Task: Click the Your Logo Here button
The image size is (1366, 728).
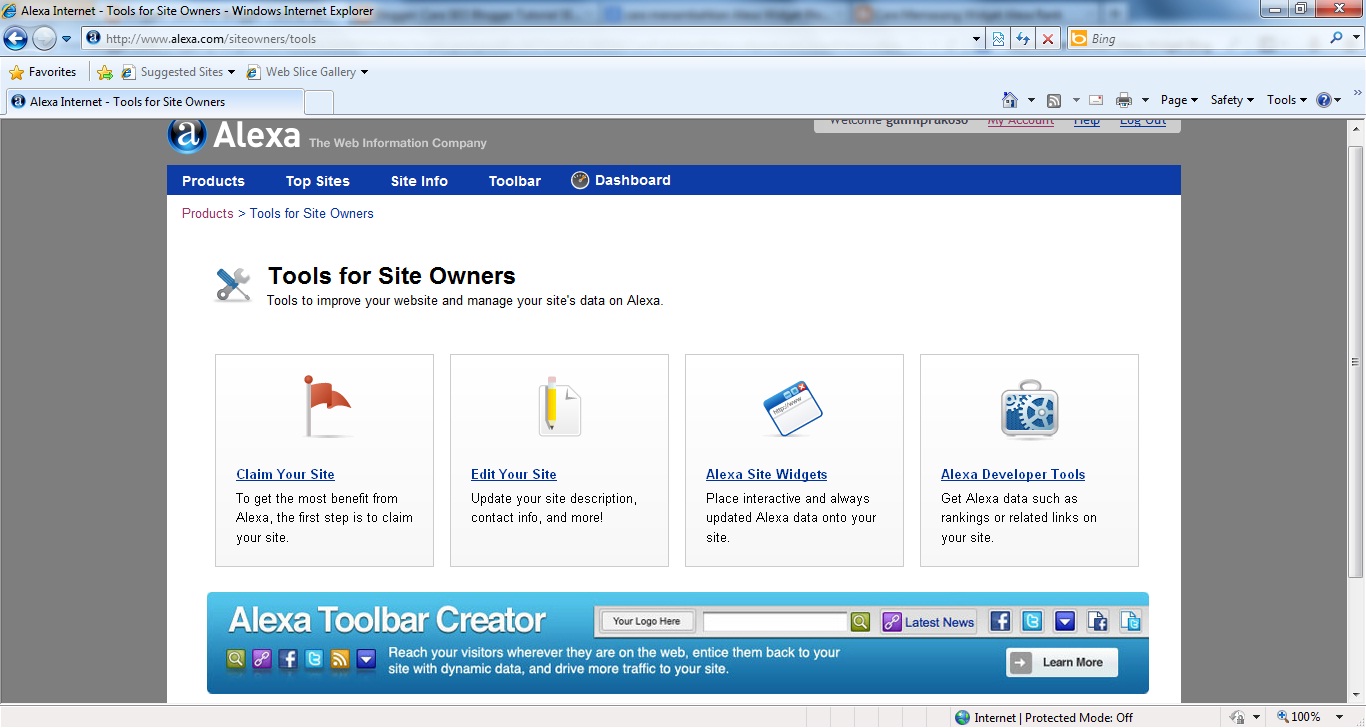Action: pyautogui.click(x=646, y=622)
